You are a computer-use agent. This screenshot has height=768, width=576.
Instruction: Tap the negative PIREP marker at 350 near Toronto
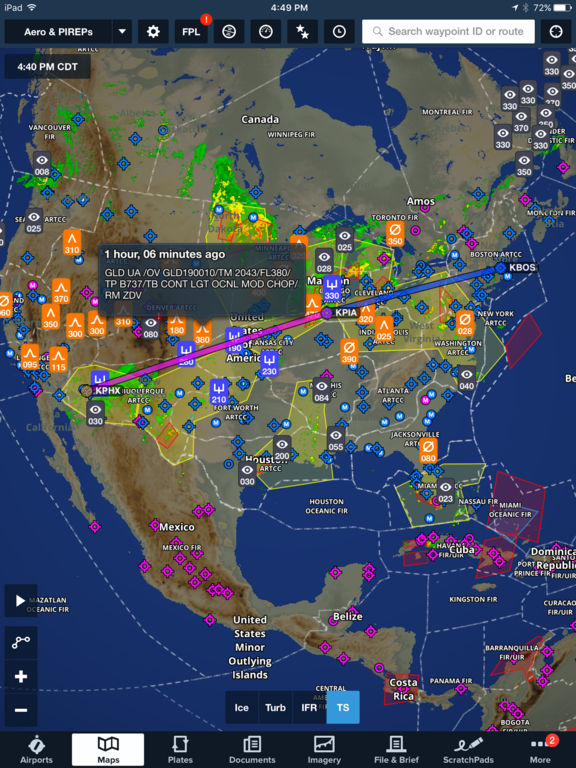395,234
